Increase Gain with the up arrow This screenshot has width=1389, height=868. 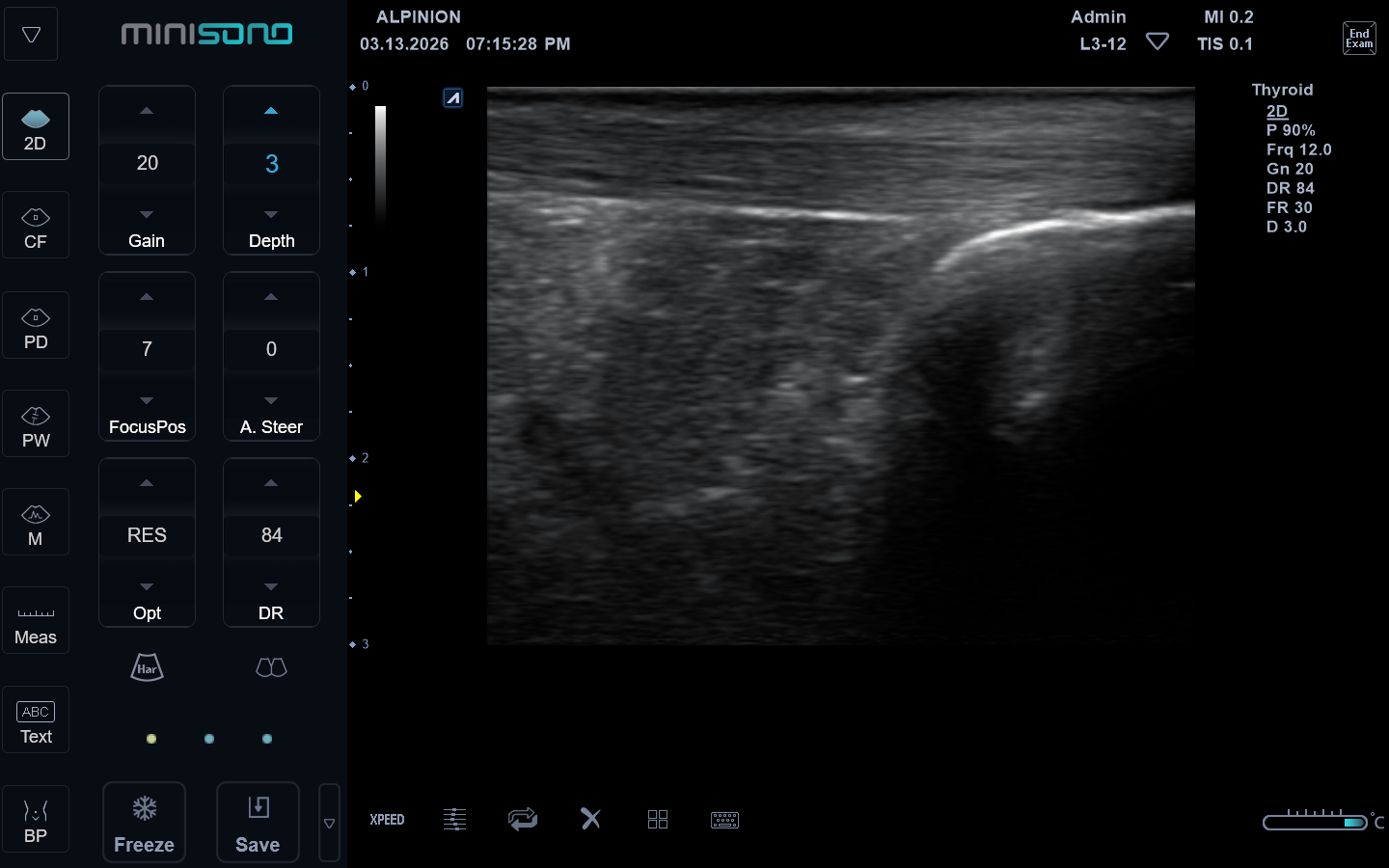click(147, 112)
